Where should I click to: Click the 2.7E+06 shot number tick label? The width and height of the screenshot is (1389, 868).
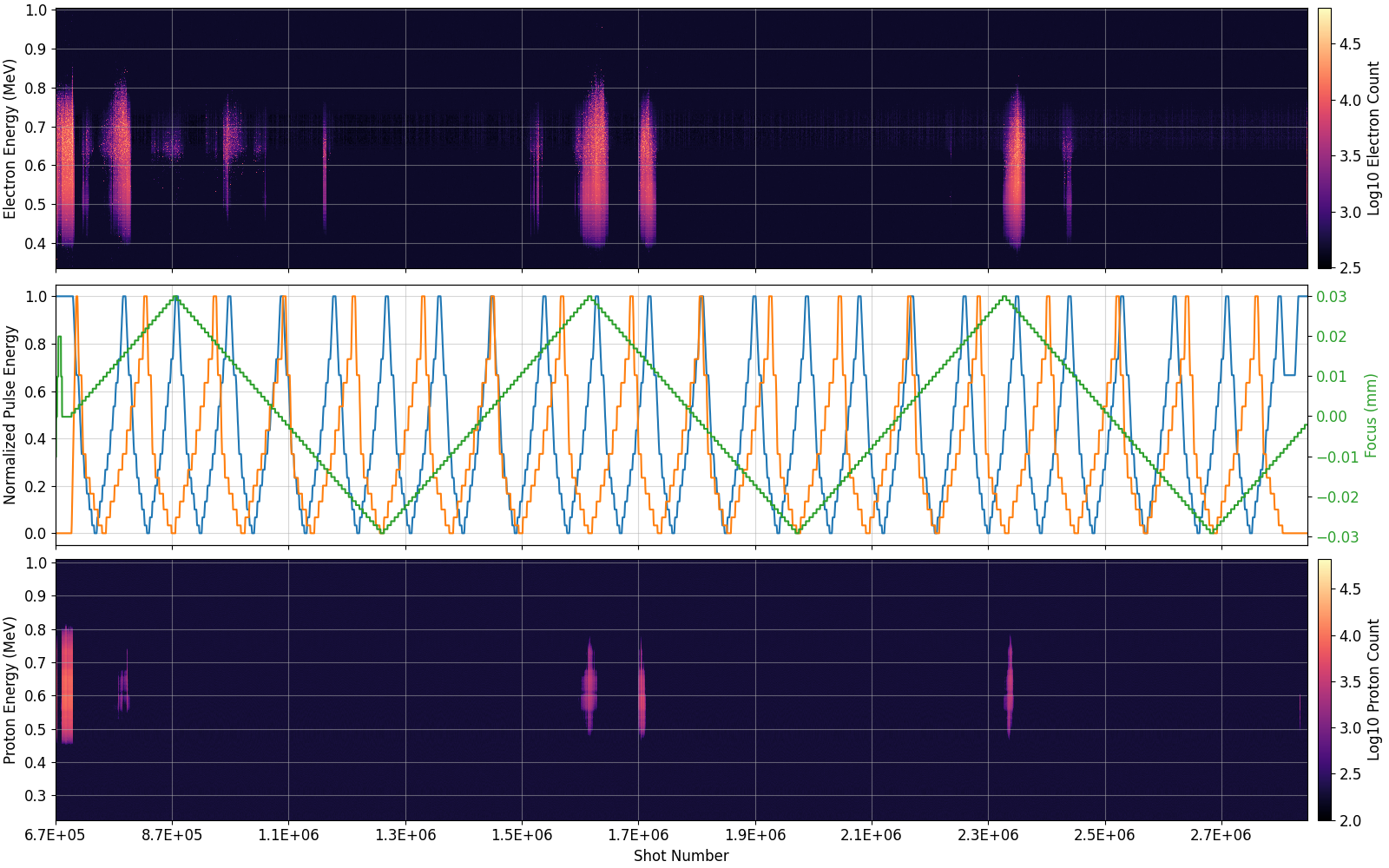[1221, 835]
